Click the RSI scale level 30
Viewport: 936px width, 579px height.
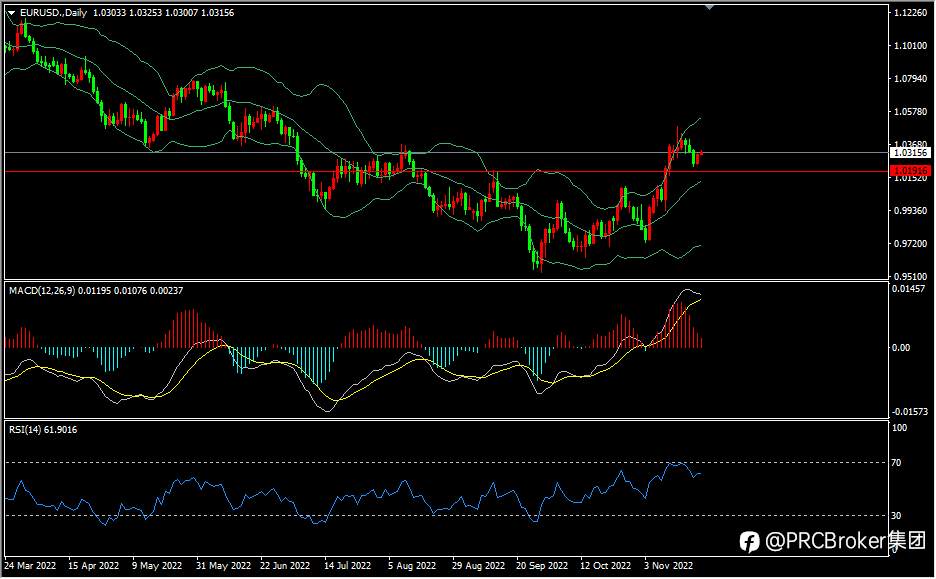(x=896, y=516)
